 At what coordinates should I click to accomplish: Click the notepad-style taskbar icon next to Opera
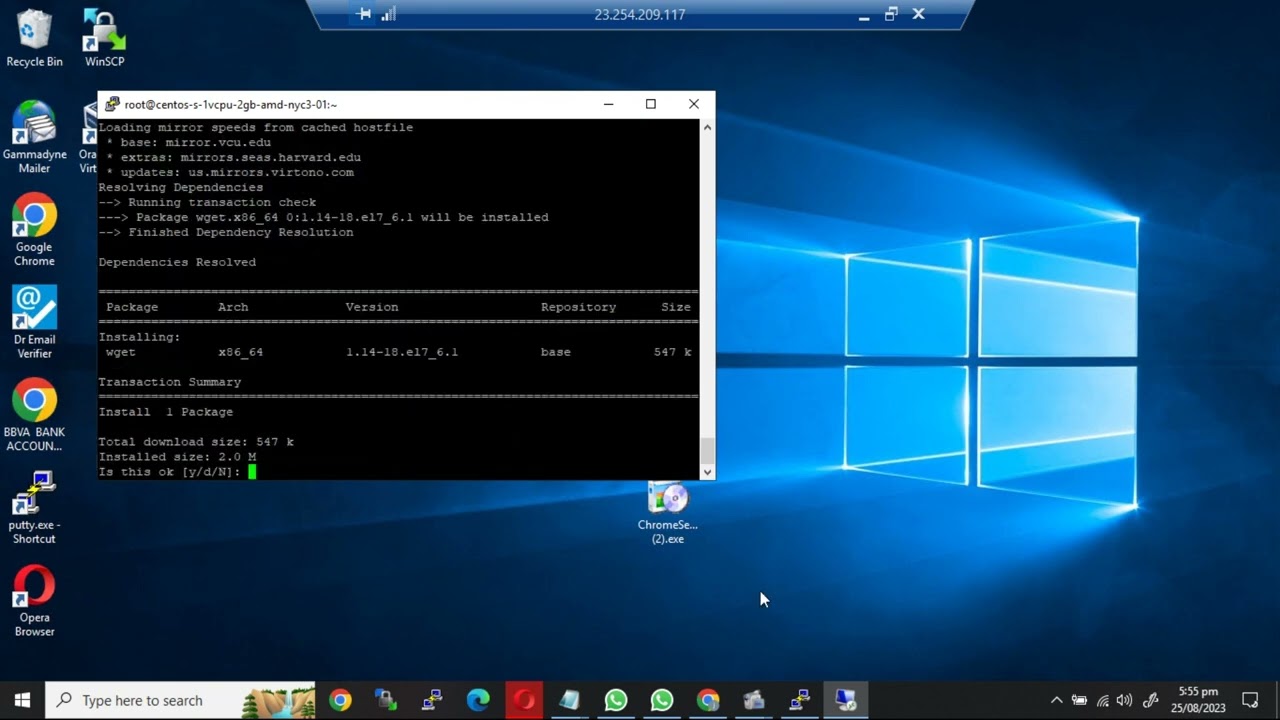570,700
